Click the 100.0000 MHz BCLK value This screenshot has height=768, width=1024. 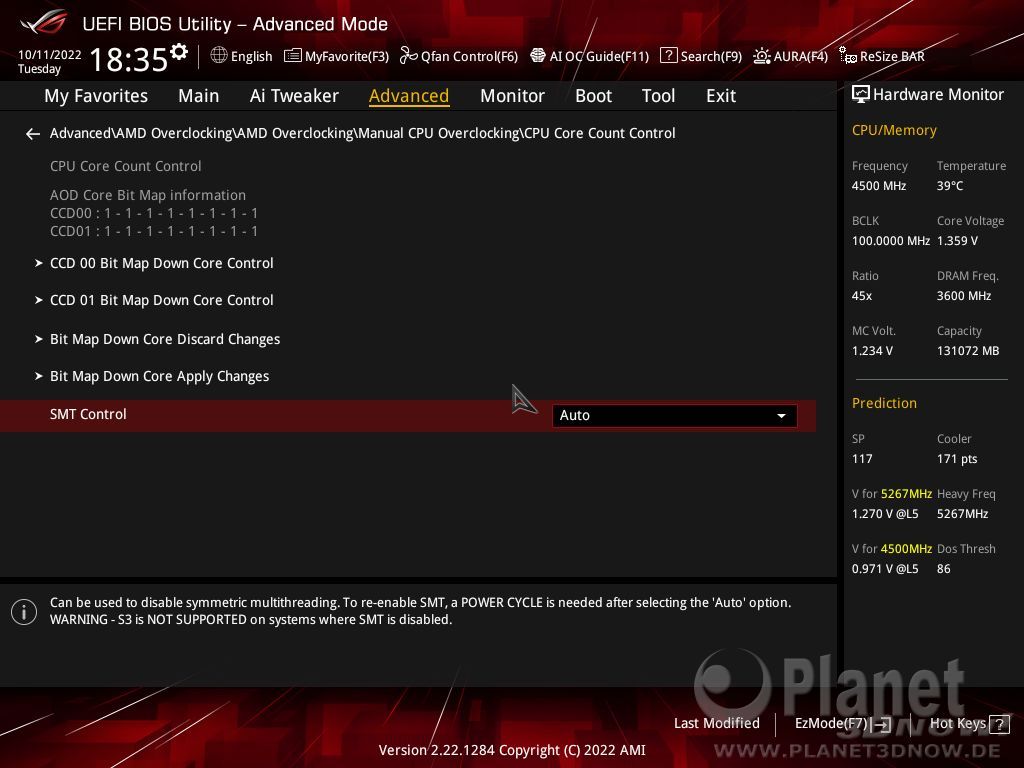click(891, 241)
